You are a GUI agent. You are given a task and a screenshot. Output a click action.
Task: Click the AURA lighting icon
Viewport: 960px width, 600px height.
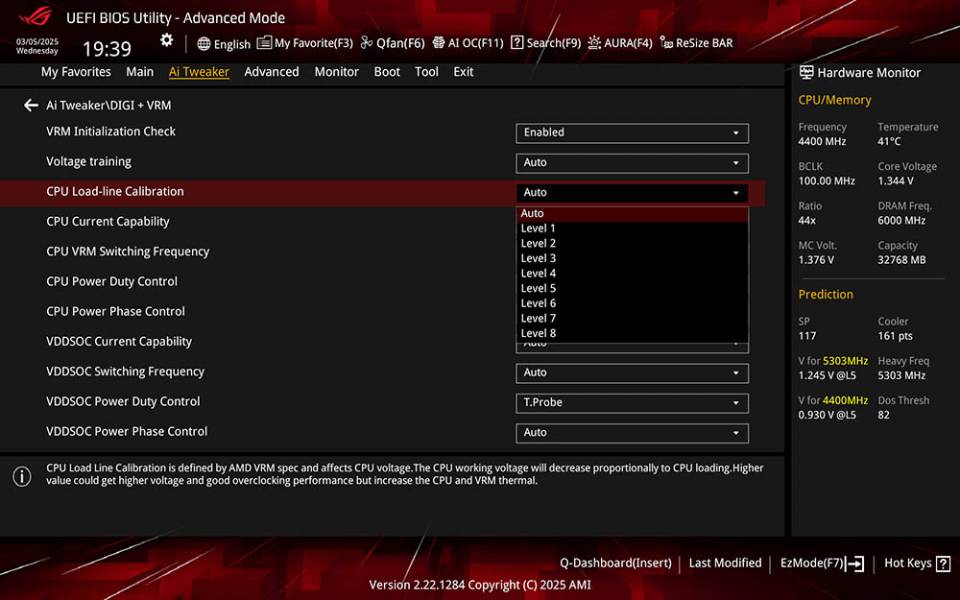click(x=594, y=42)
